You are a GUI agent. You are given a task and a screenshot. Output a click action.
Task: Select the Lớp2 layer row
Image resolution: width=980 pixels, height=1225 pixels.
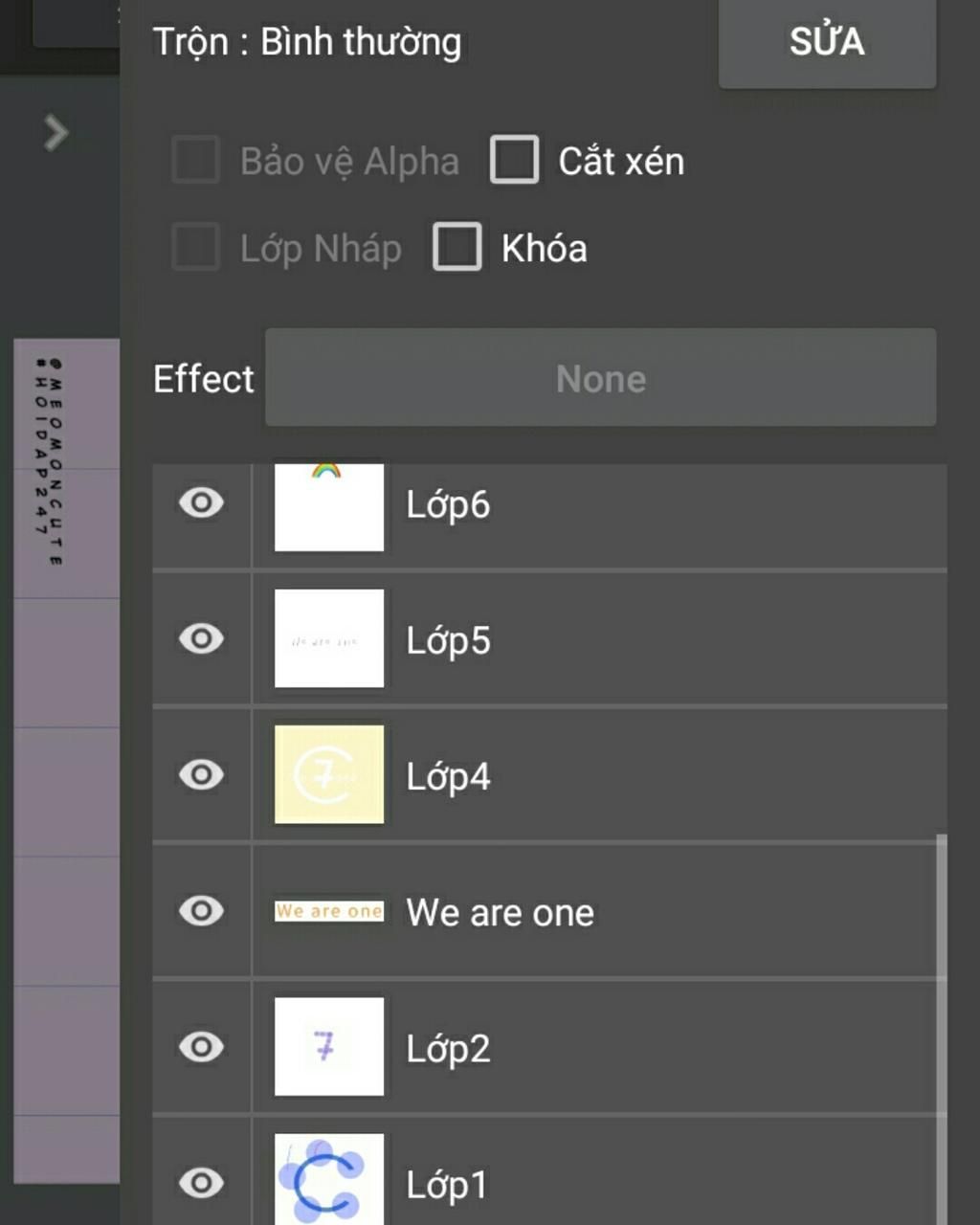549,1047
